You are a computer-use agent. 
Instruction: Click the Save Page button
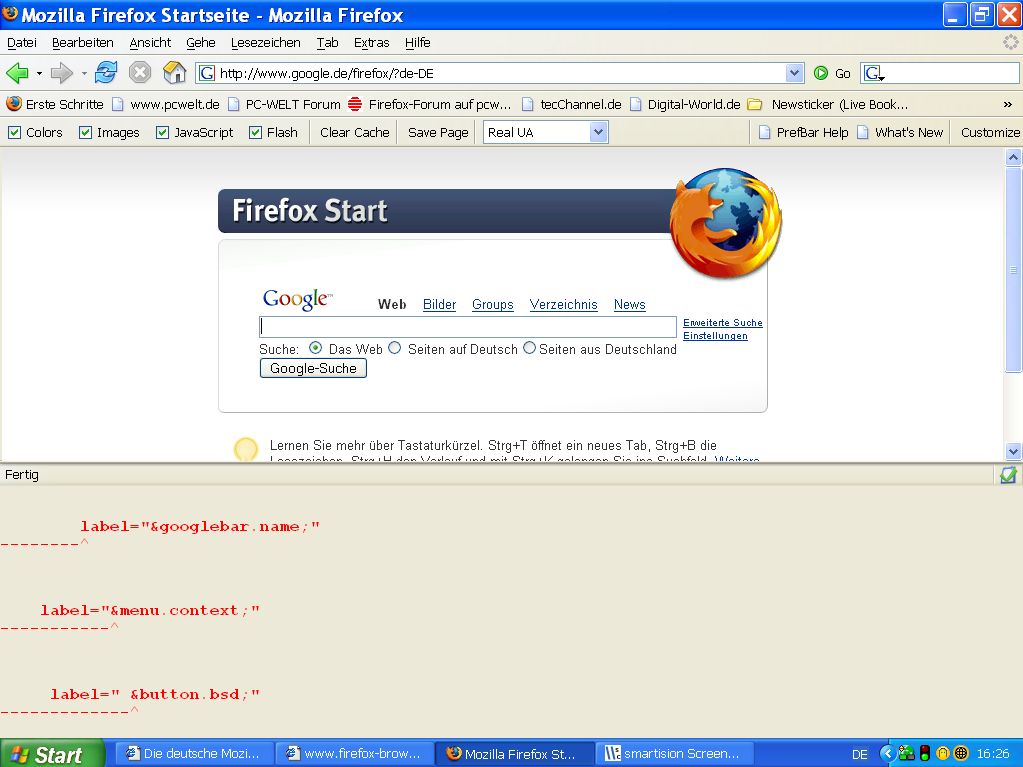click(x=438, y=132)
